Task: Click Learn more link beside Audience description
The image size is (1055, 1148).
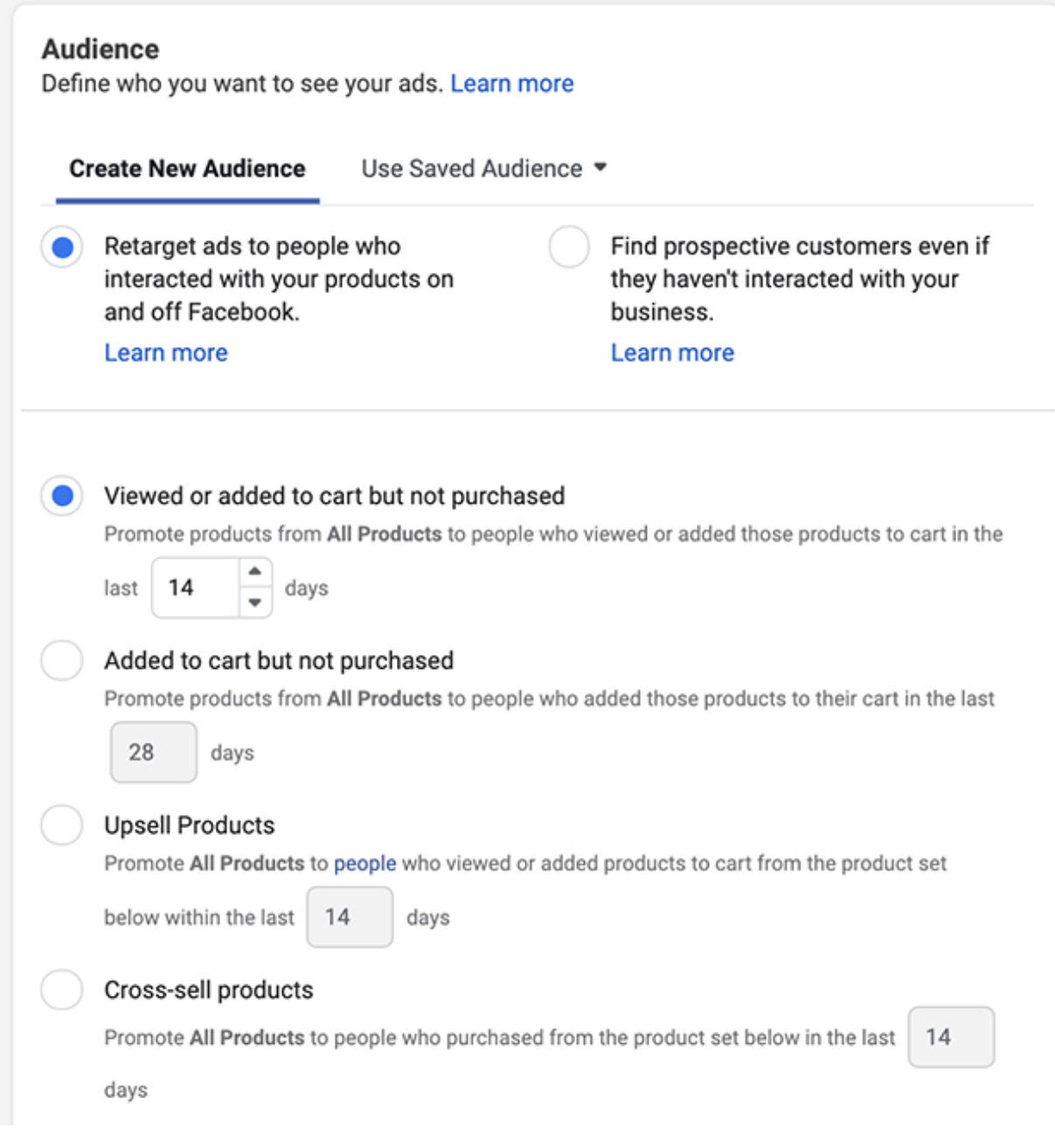Action: [x=512, y=83]
